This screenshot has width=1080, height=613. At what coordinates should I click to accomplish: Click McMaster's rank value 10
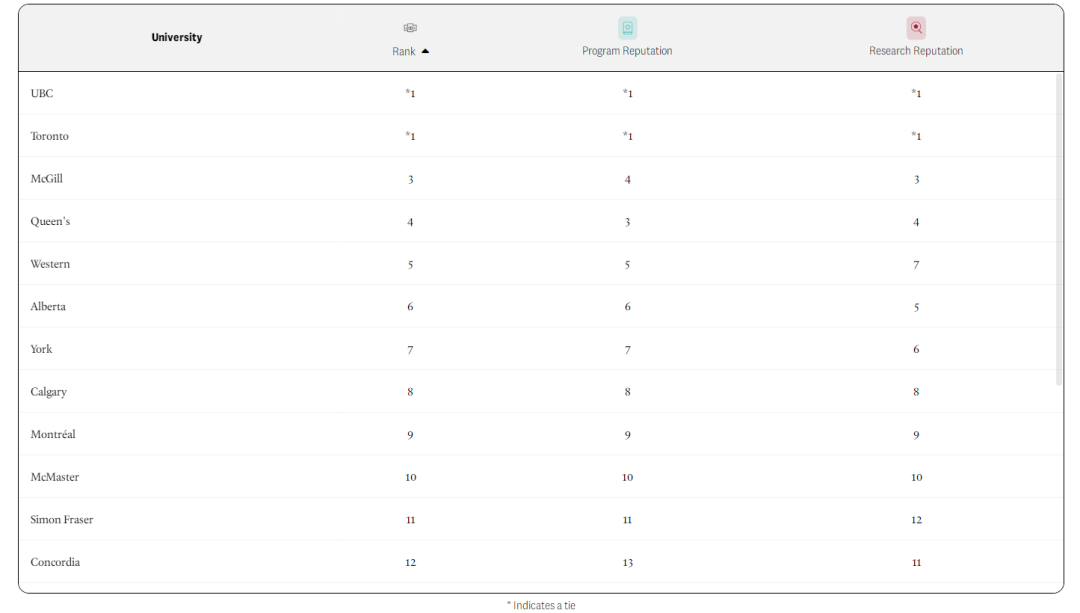[410, 478]
